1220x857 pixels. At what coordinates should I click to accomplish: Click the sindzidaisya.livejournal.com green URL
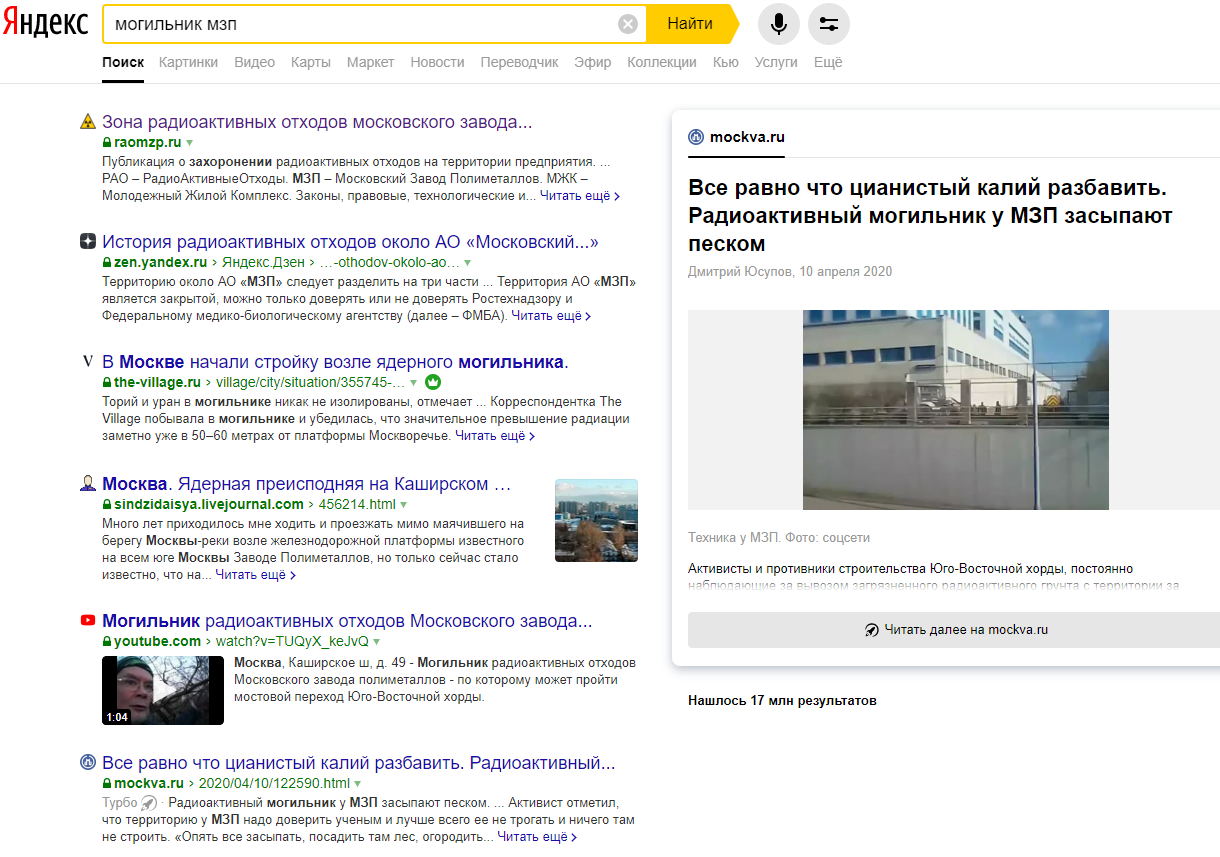(209, 504)
